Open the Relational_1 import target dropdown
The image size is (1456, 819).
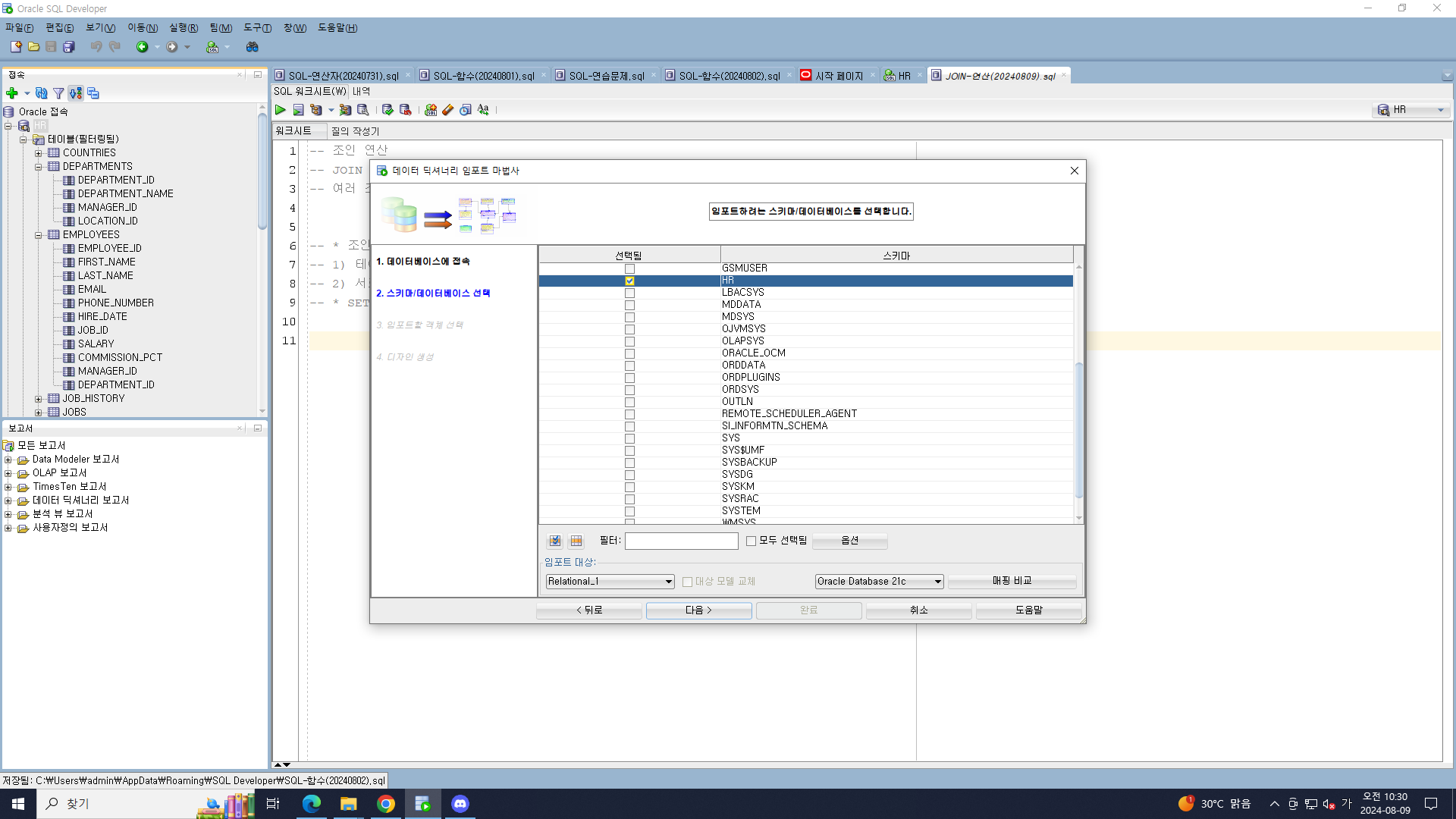click(x=610, y=582)
